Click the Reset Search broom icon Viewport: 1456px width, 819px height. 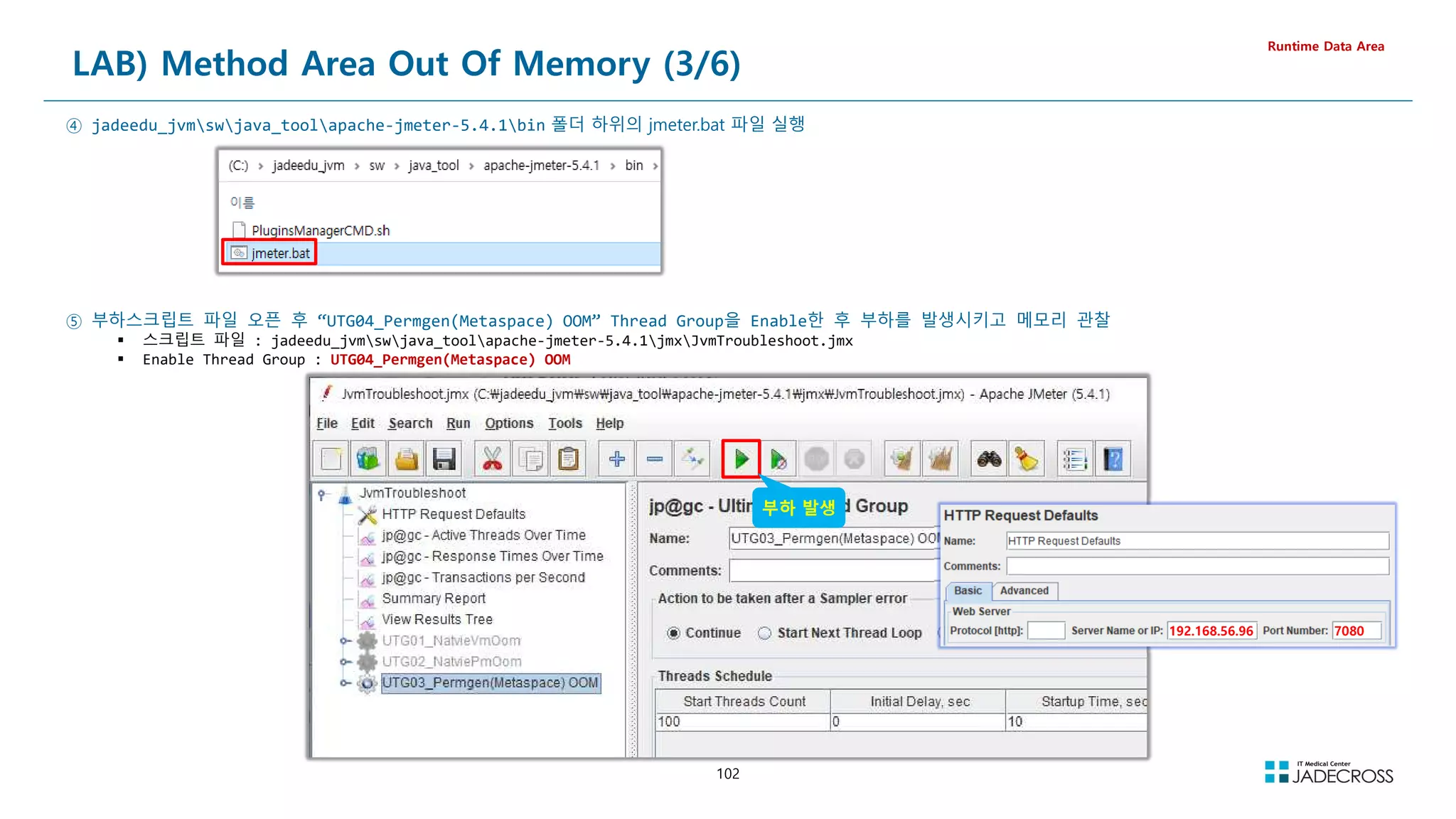1027,459
